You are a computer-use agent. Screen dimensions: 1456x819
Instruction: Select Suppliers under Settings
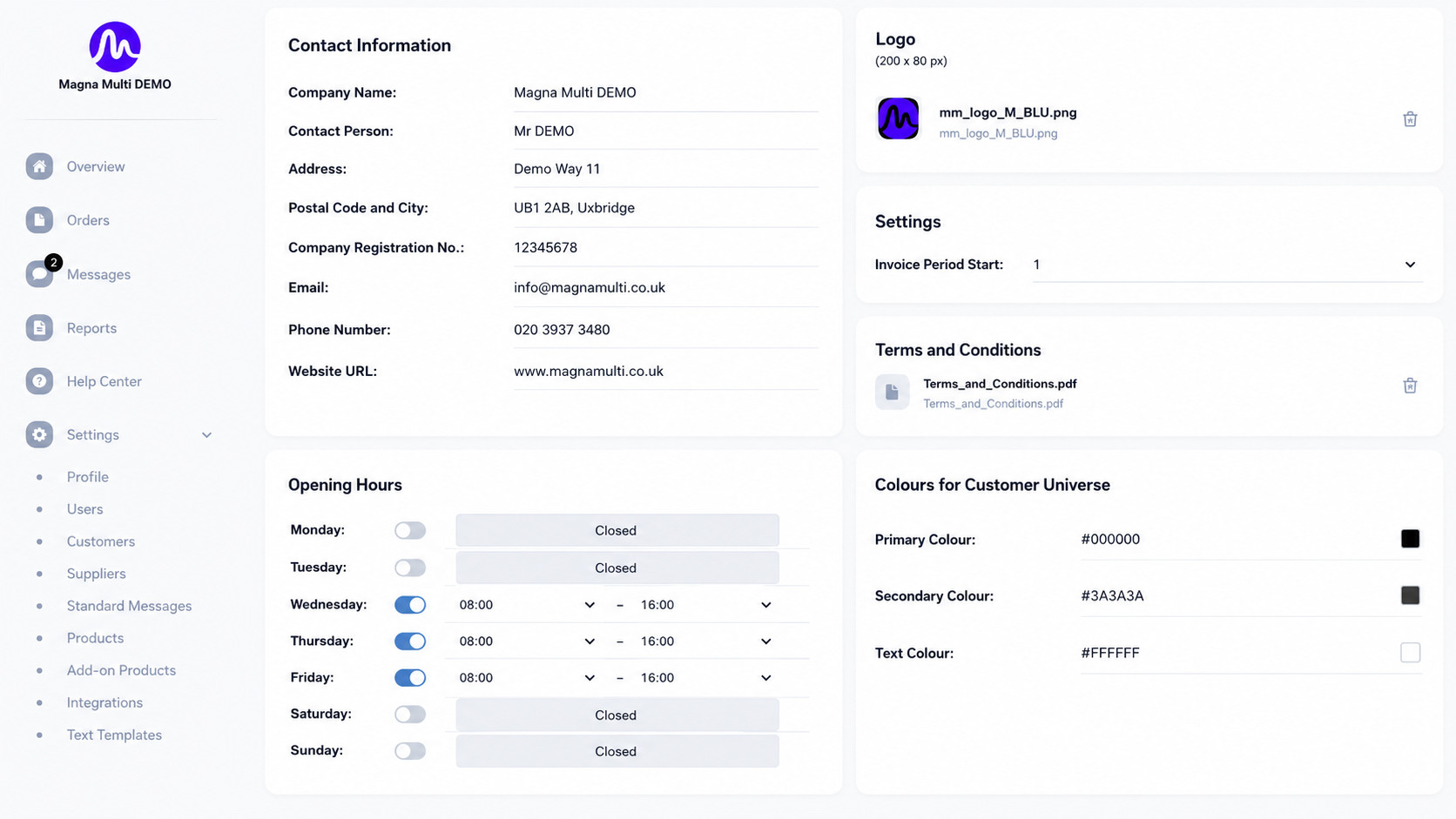[96, 574]
